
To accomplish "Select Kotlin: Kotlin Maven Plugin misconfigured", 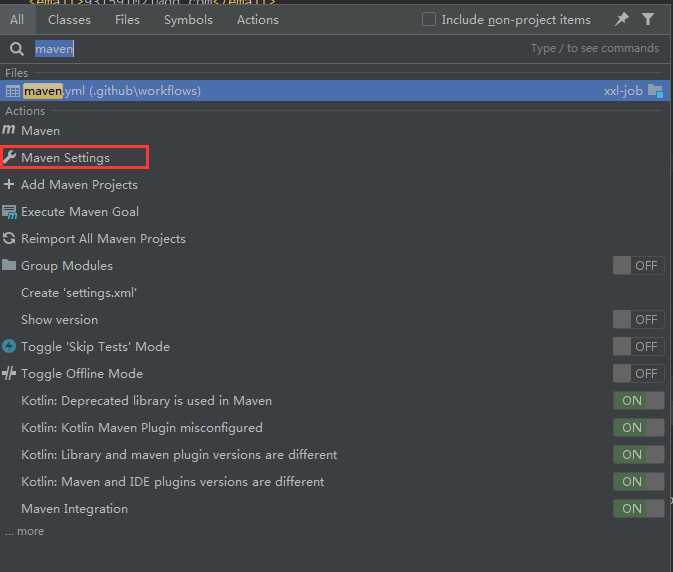I will pyautogui.click(x=335, y=428).
